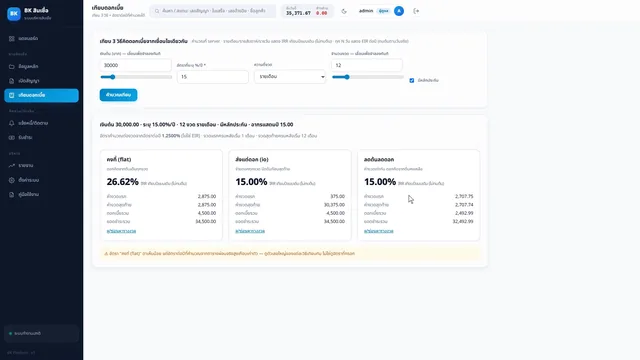
Task: Open the sidebar item with folder icon
Action: [x=41, y=66]
